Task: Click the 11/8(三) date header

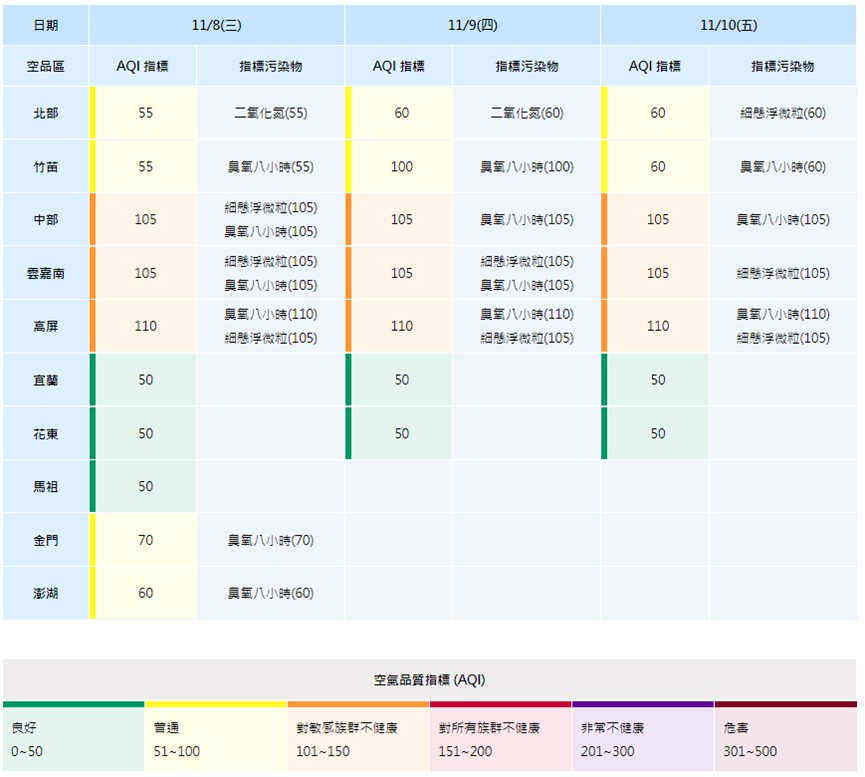Action: 217,25
